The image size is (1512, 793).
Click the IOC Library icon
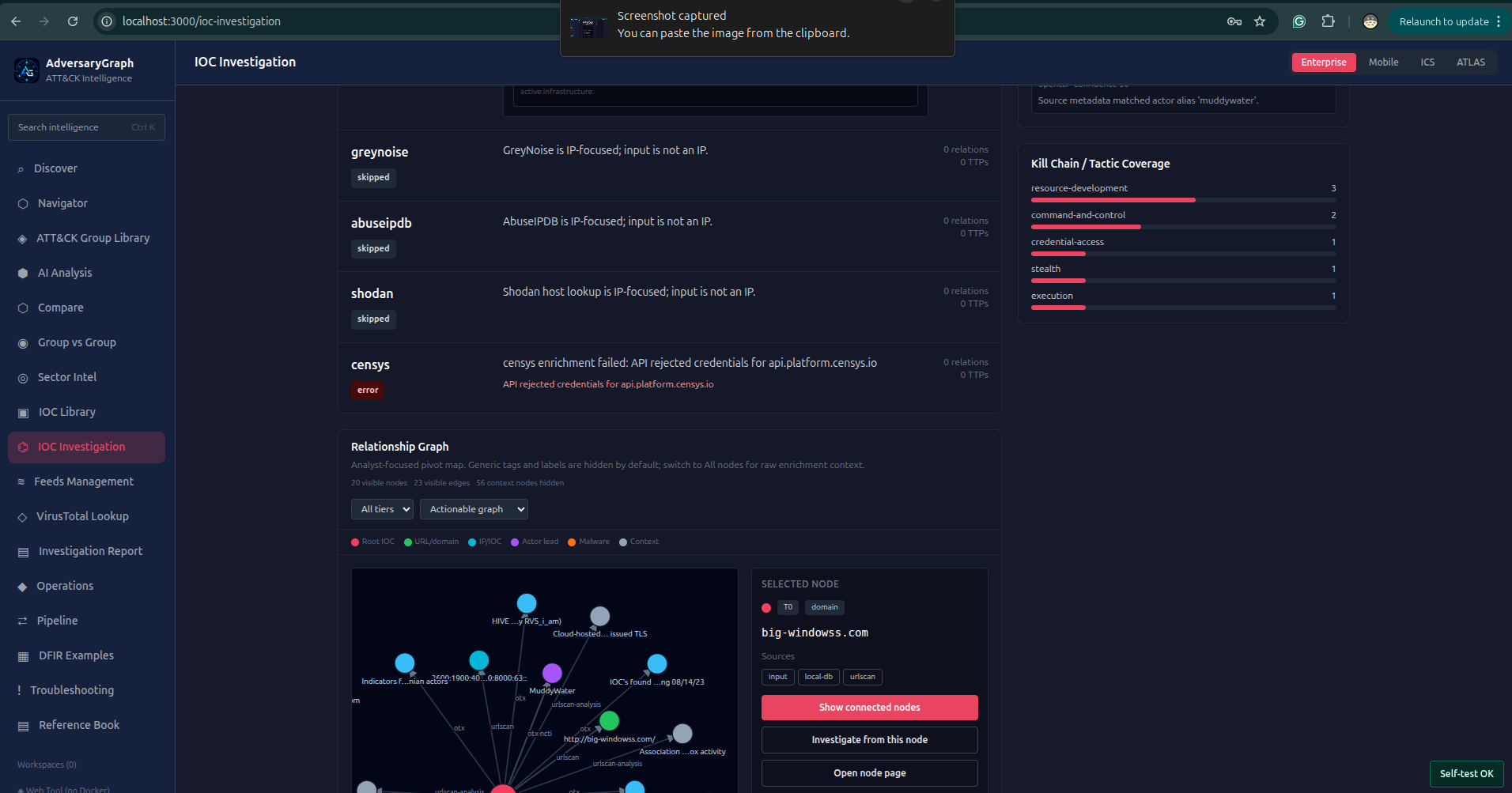point(23,413)
